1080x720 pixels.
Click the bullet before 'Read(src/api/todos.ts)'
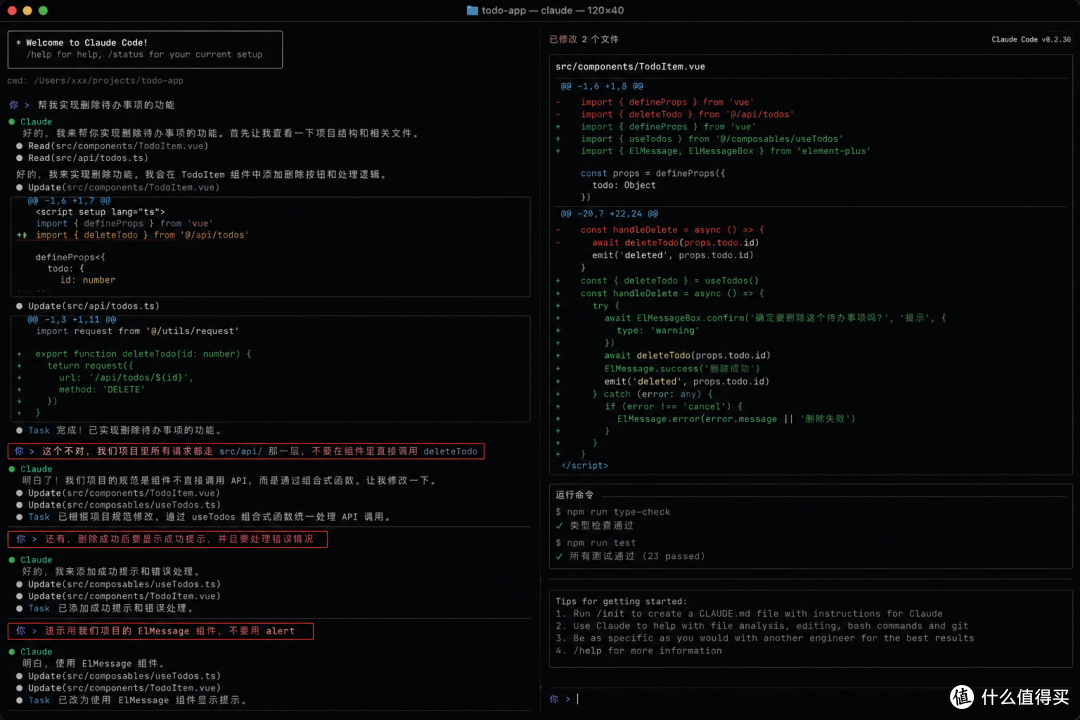point(19,158)
